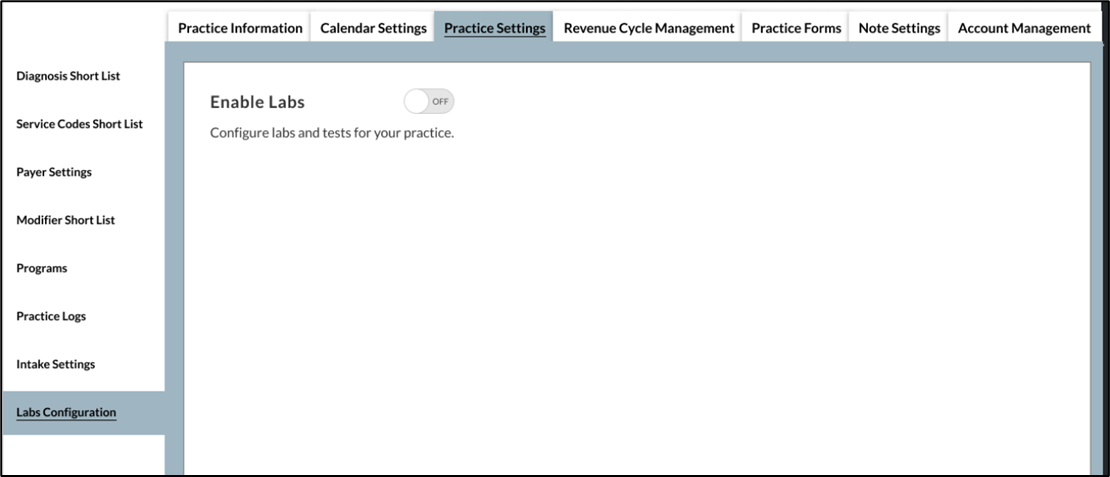Select the Practice Settings tab
Screen dimensions: 1110x477
[x=495, y=28]
